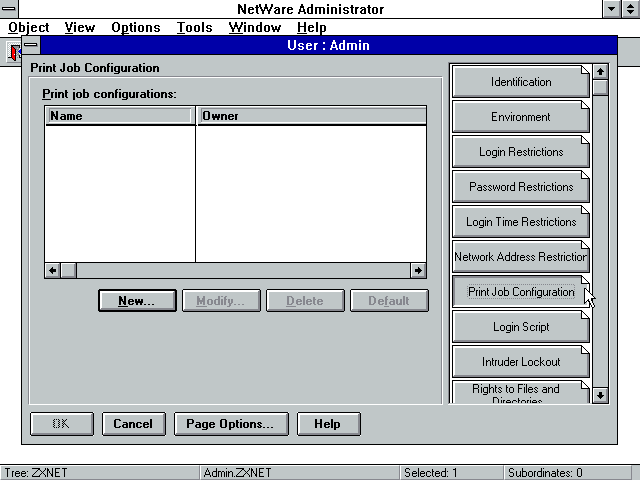Open the Login Script page

521,327
